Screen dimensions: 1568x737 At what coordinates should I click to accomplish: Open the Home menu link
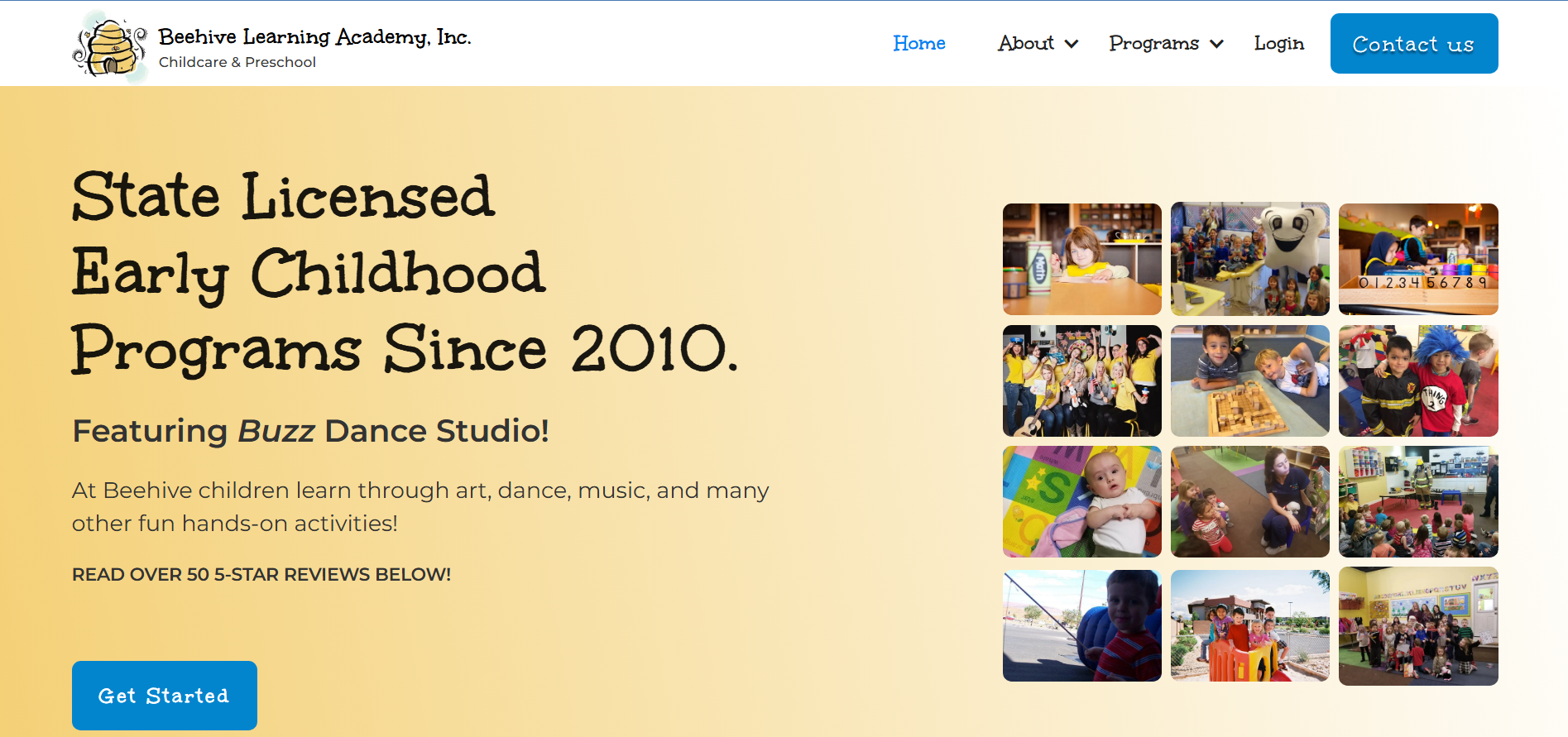919,43
